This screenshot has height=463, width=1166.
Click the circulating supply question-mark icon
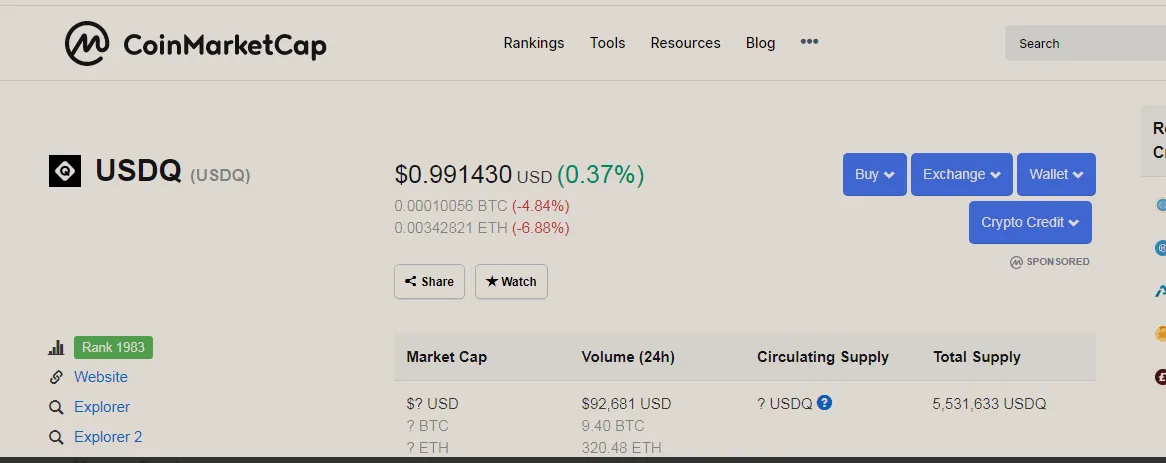[824, 403]
